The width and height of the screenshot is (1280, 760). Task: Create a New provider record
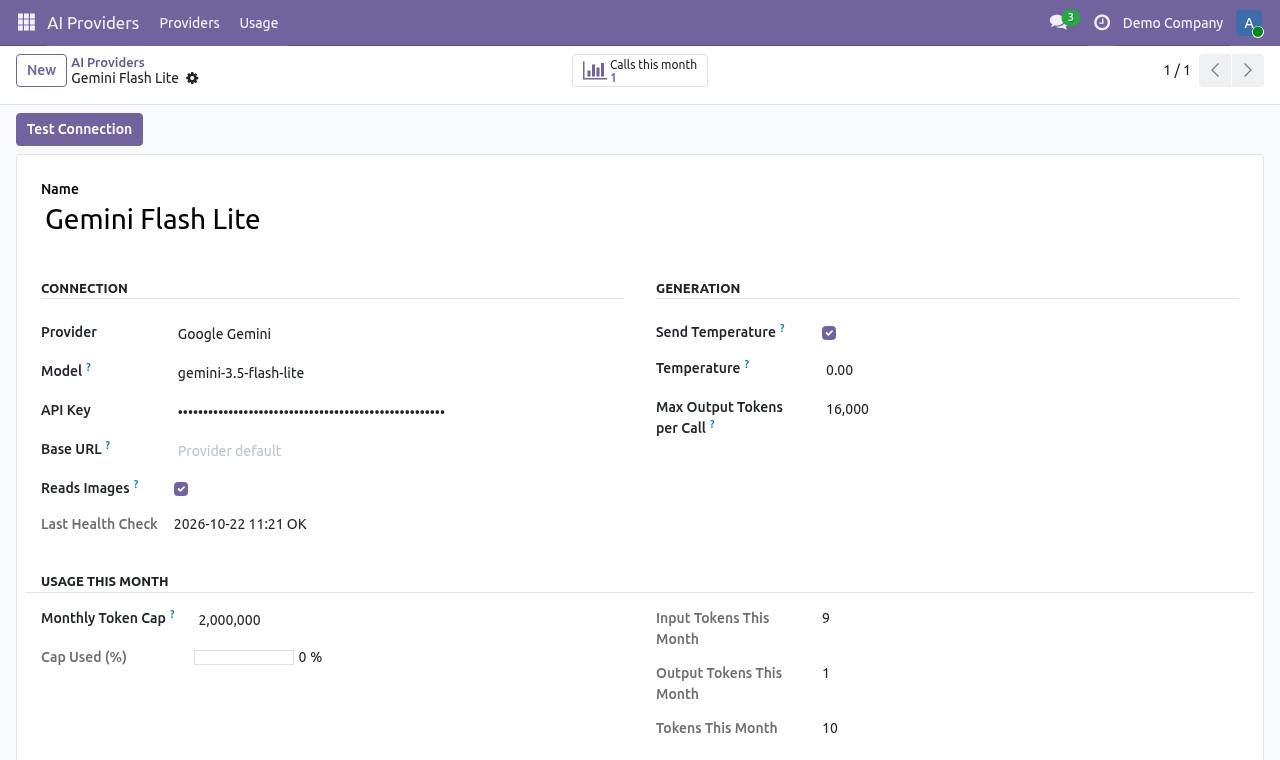[41, 70]
